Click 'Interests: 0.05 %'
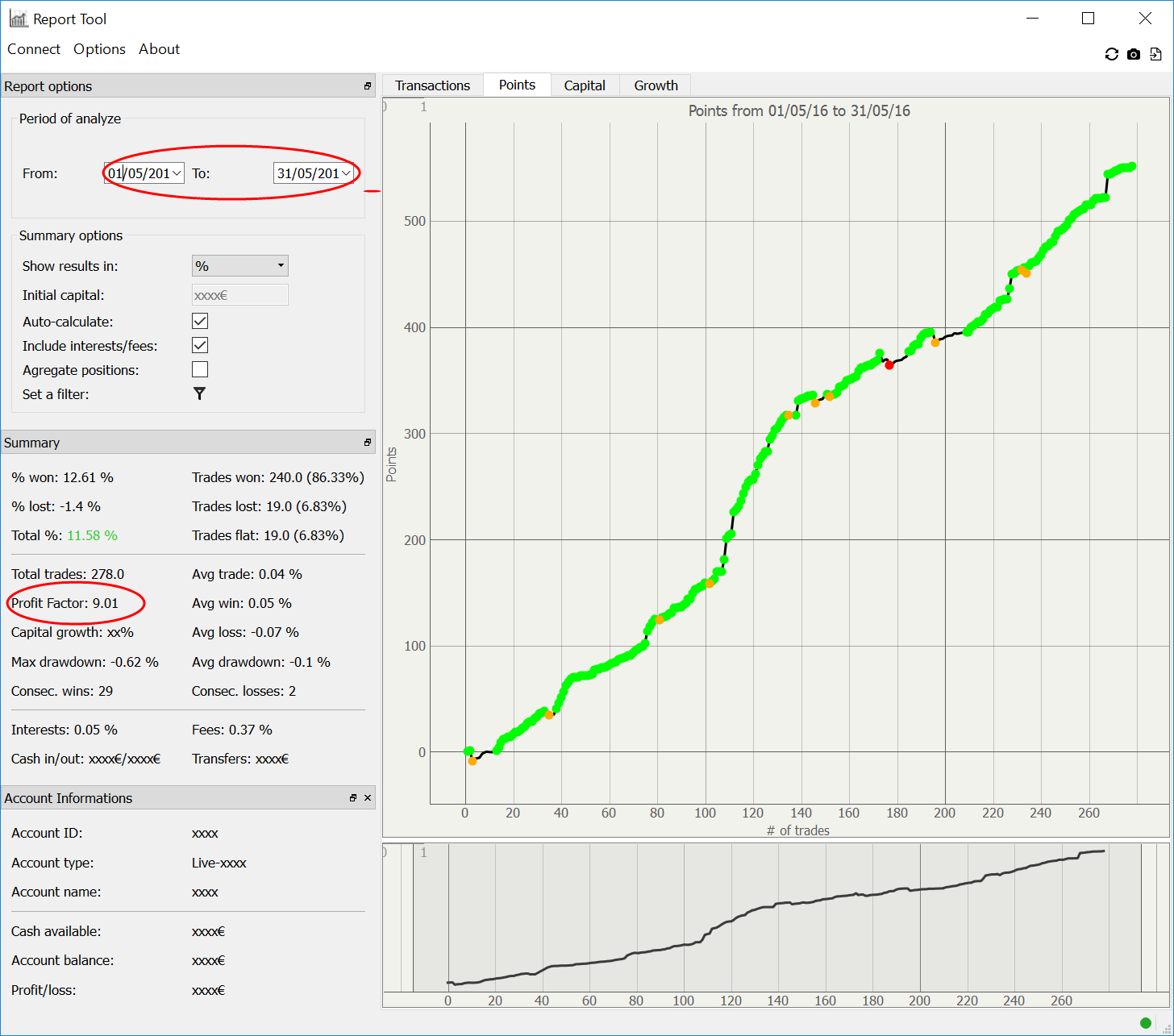Screen dimensions: 1174x1036 [65, 730]
